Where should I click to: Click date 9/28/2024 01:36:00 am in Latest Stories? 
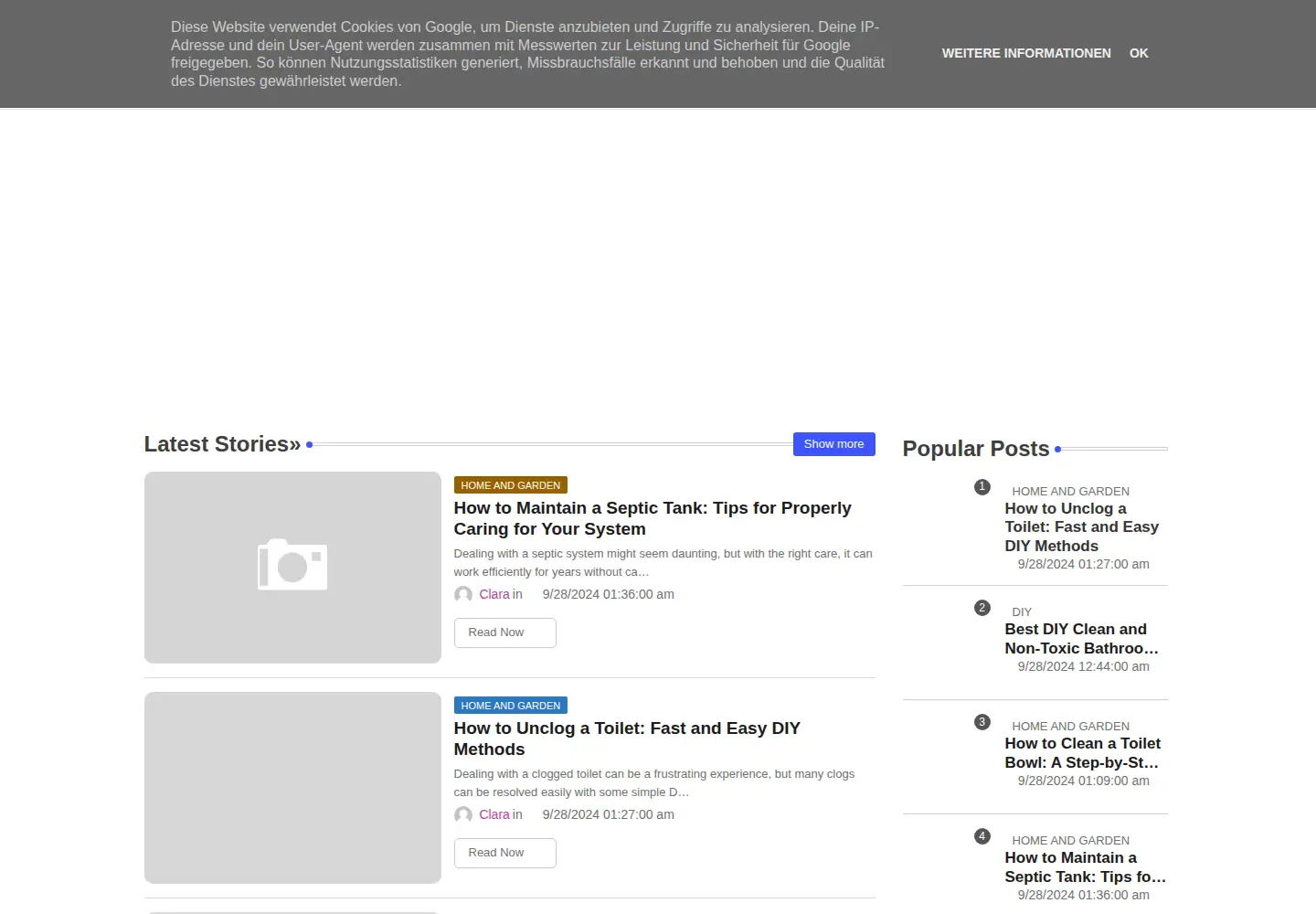pos(609,594)
